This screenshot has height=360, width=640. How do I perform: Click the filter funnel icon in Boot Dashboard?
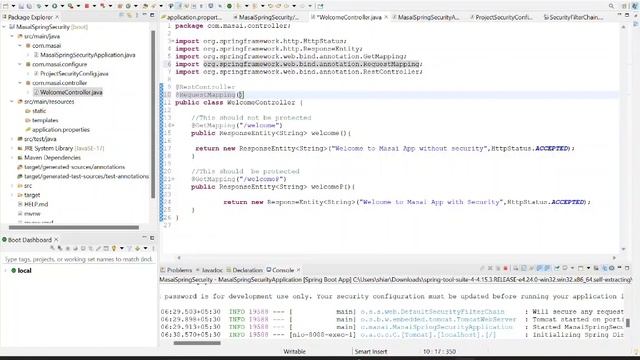coord(129,248)
